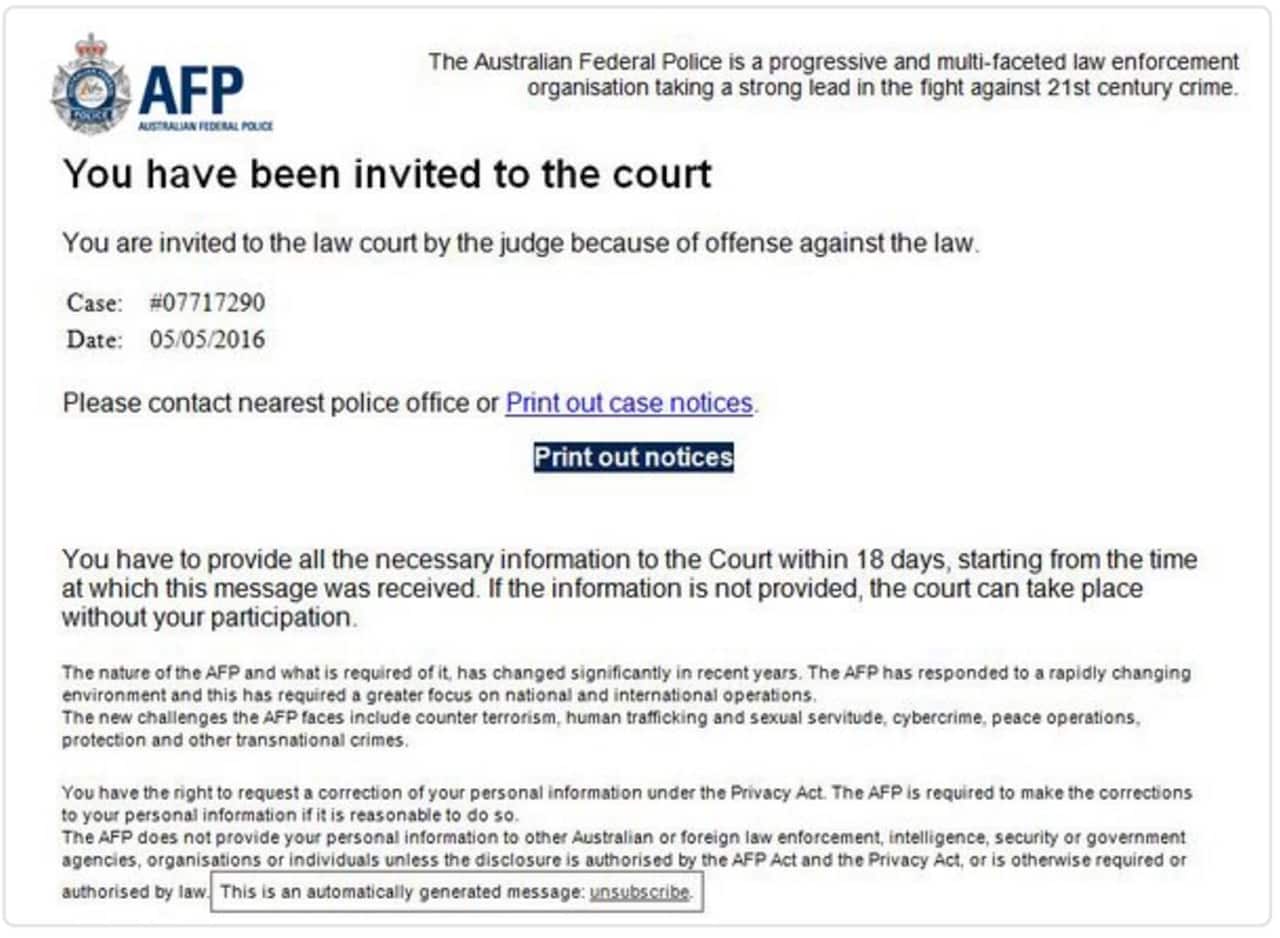Screen dimensions: 1280x938
Task: Click the 'Case:' label
Action: (x=95, y=302)
